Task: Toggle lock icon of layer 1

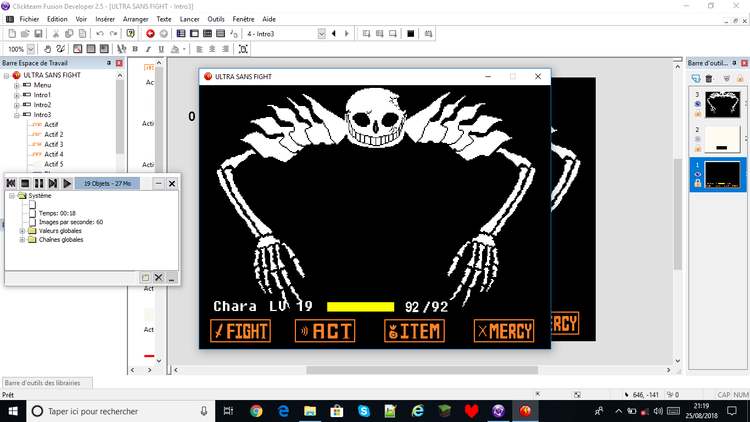Action: 697,183
